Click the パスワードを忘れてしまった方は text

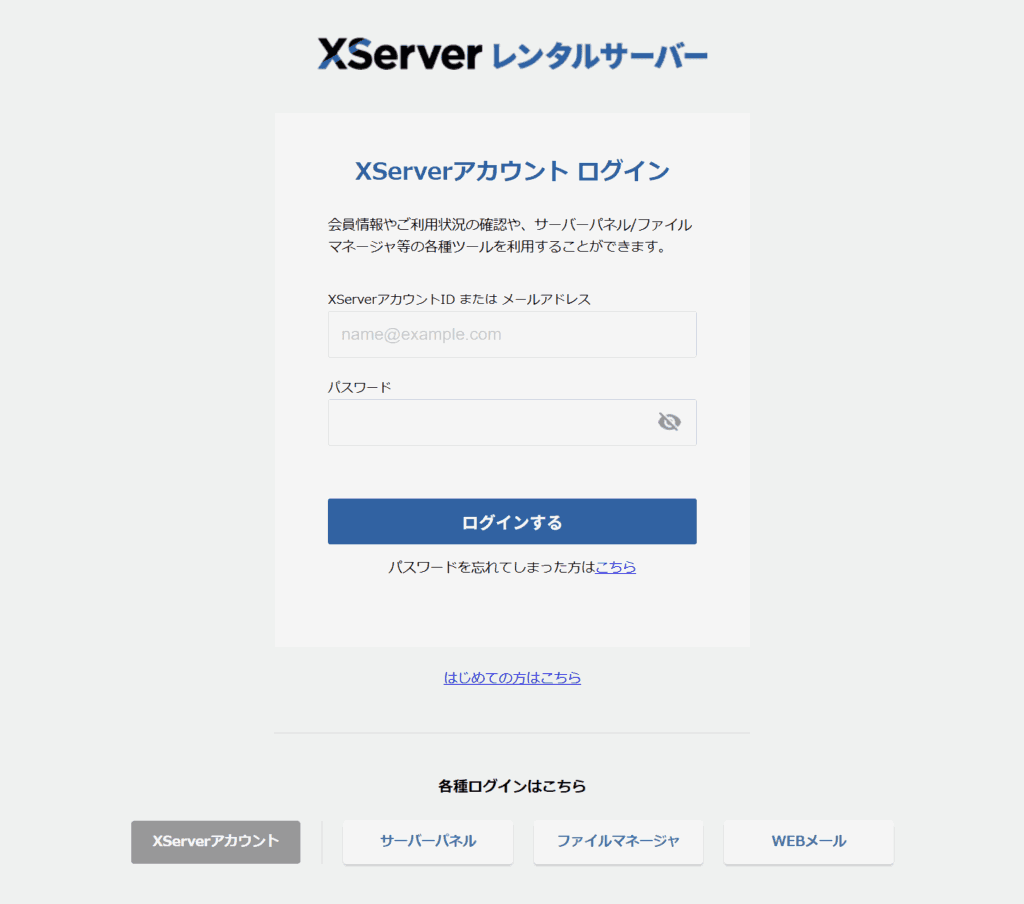[491, 567]
